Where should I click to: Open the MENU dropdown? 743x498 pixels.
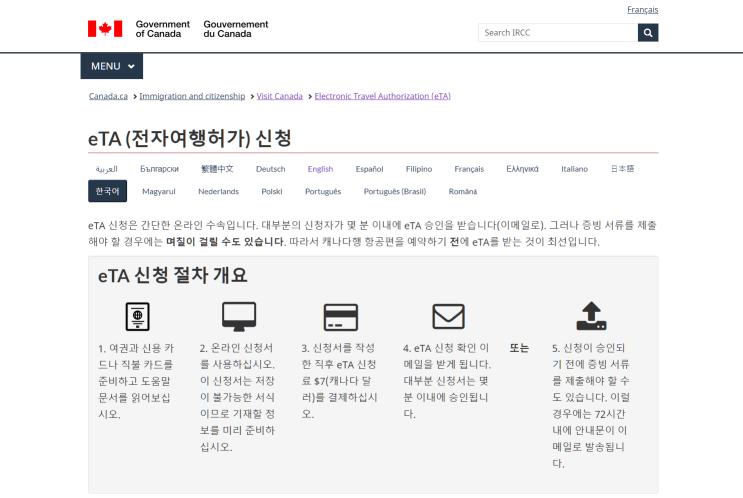click(112, 66)
